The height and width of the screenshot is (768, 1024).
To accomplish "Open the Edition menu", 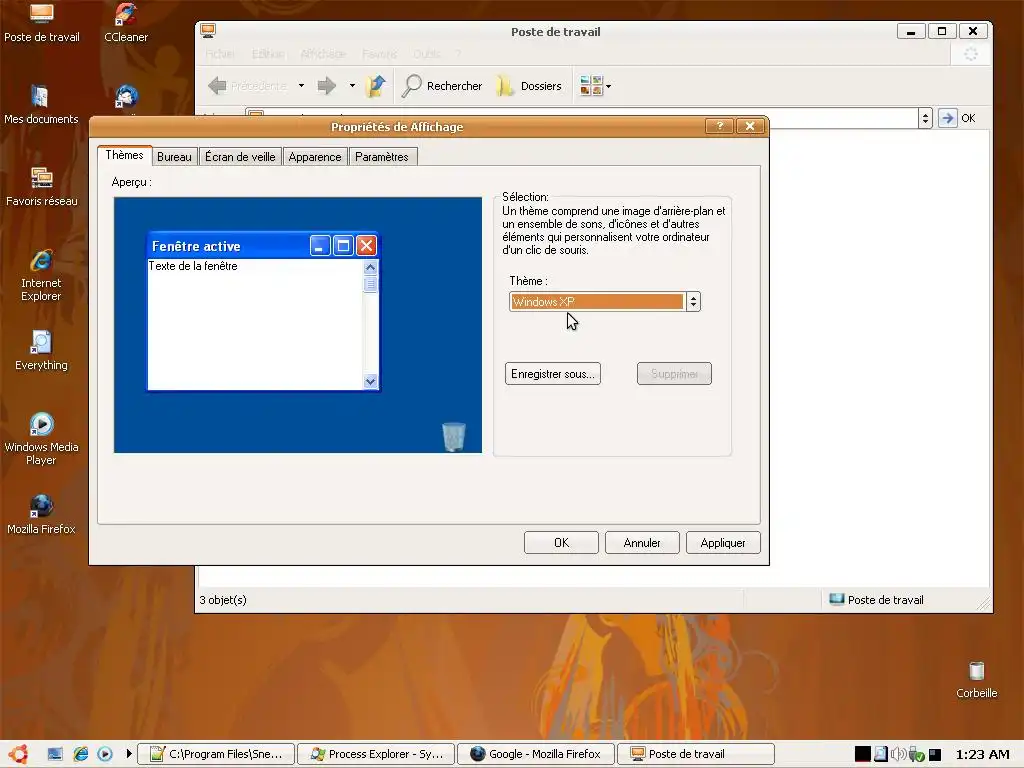I will (268, 54).
